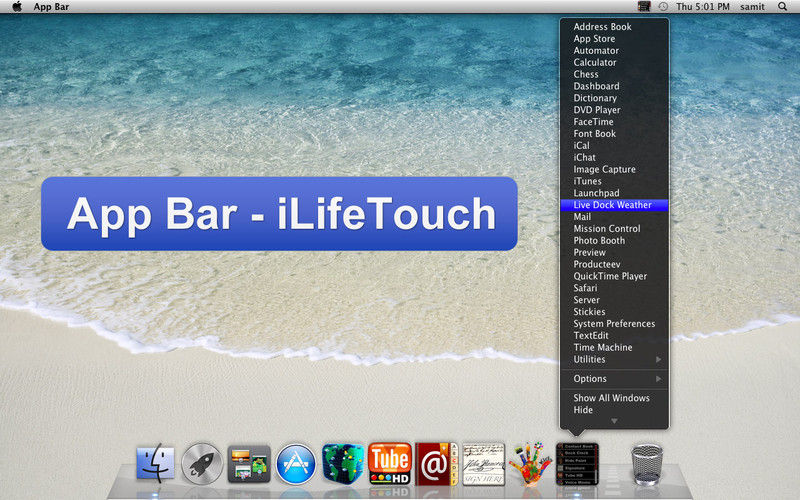The image size is (800, 500).
Task: Click the App Bar dock icon
Action: pyautogui.click(x=577, y=464)
